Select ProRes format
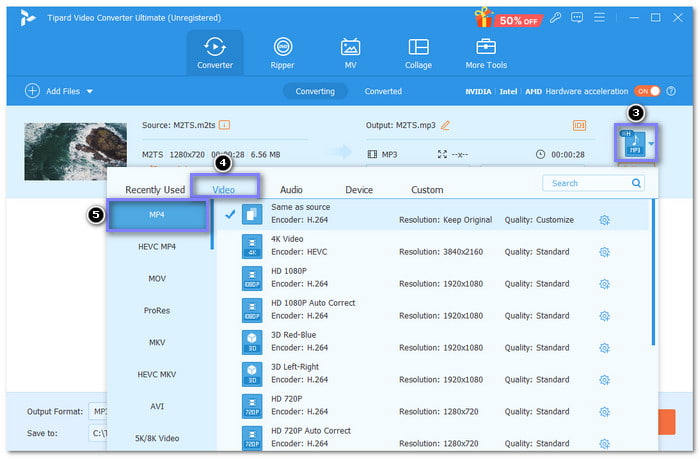700x458 pixels. click(157, 310)
